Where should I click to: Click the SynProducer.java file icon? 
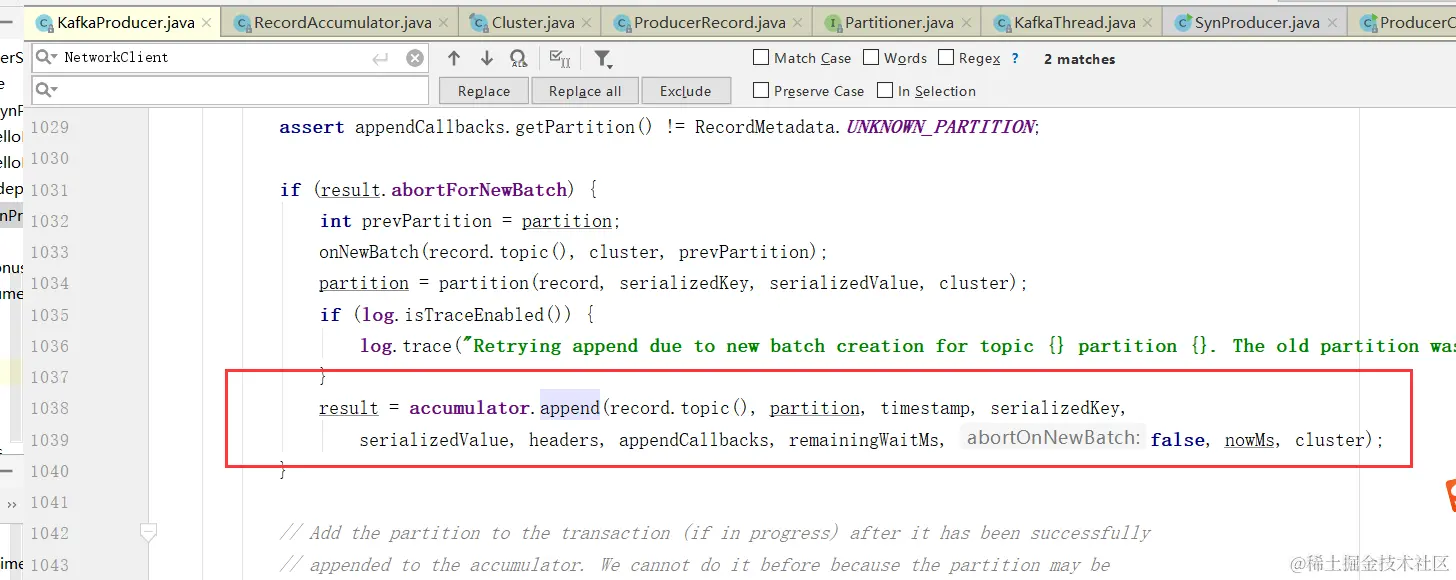pos(1182,23)
